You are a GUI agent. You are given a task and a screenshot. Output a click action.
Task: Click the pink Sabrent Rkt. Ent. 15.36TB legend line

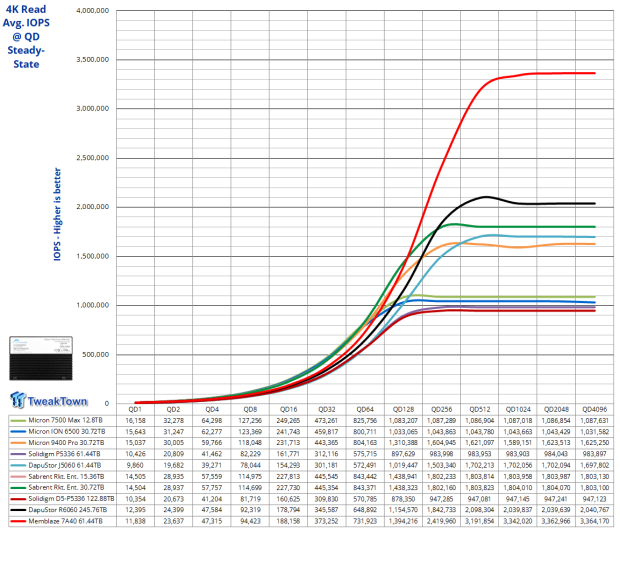tap(18, 477)
